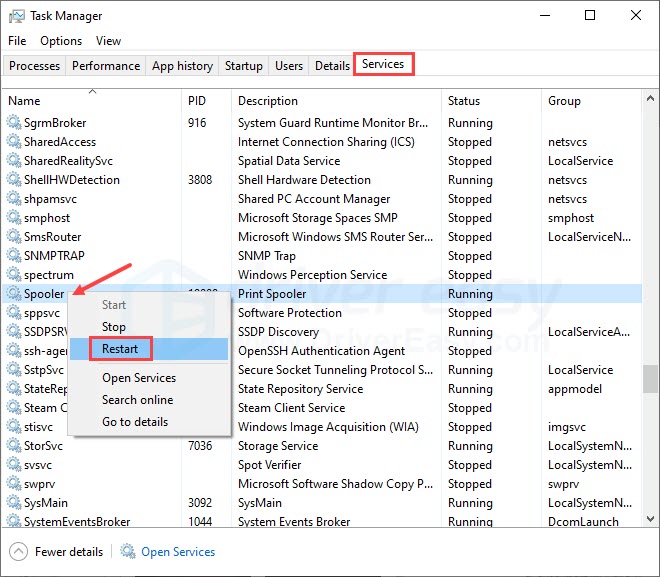Click the service icon next to SysMain
Image resolution: width=660 pixels, height=577 pixels.
[14, 503]
